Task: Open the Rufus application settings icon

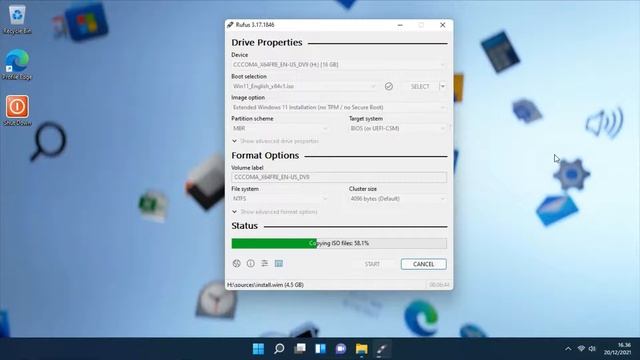Action: (x=264, y=264)
